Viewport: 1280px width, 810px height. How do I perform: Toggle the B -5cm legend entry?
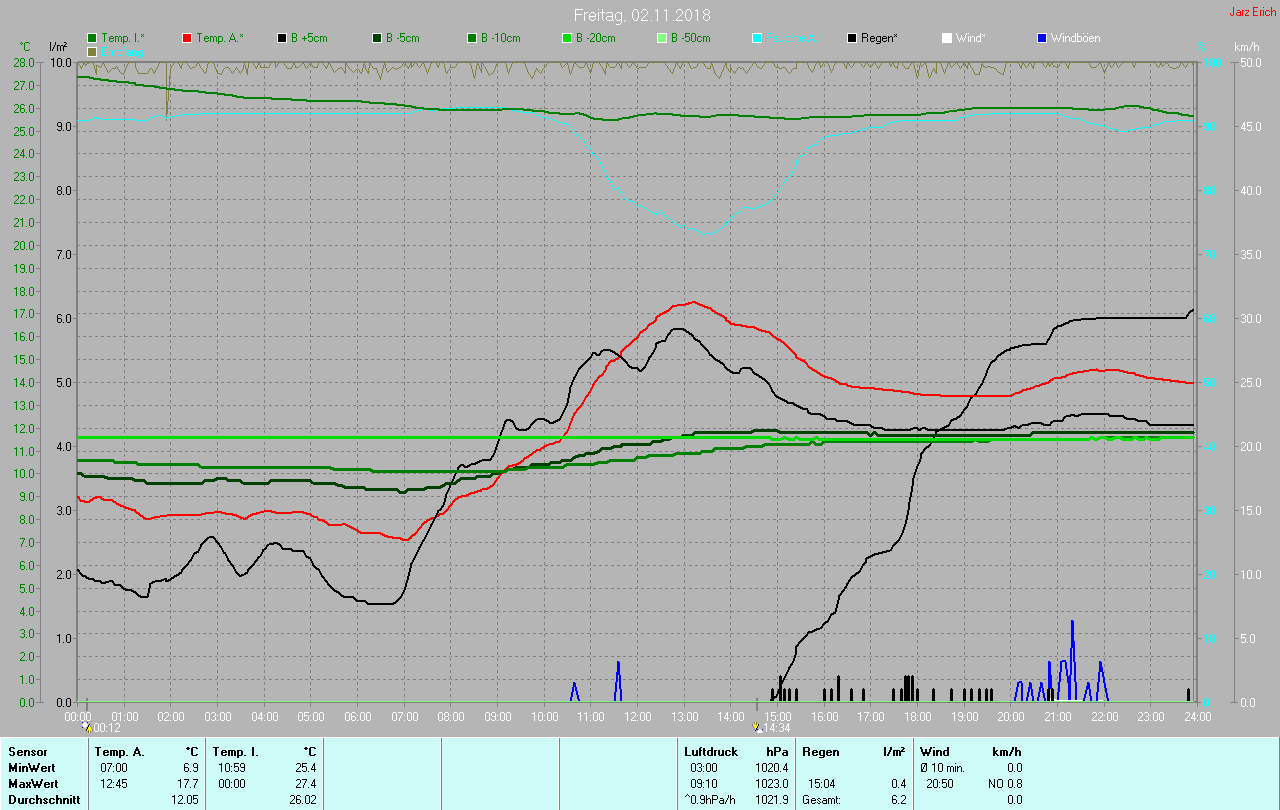point(377,38)
